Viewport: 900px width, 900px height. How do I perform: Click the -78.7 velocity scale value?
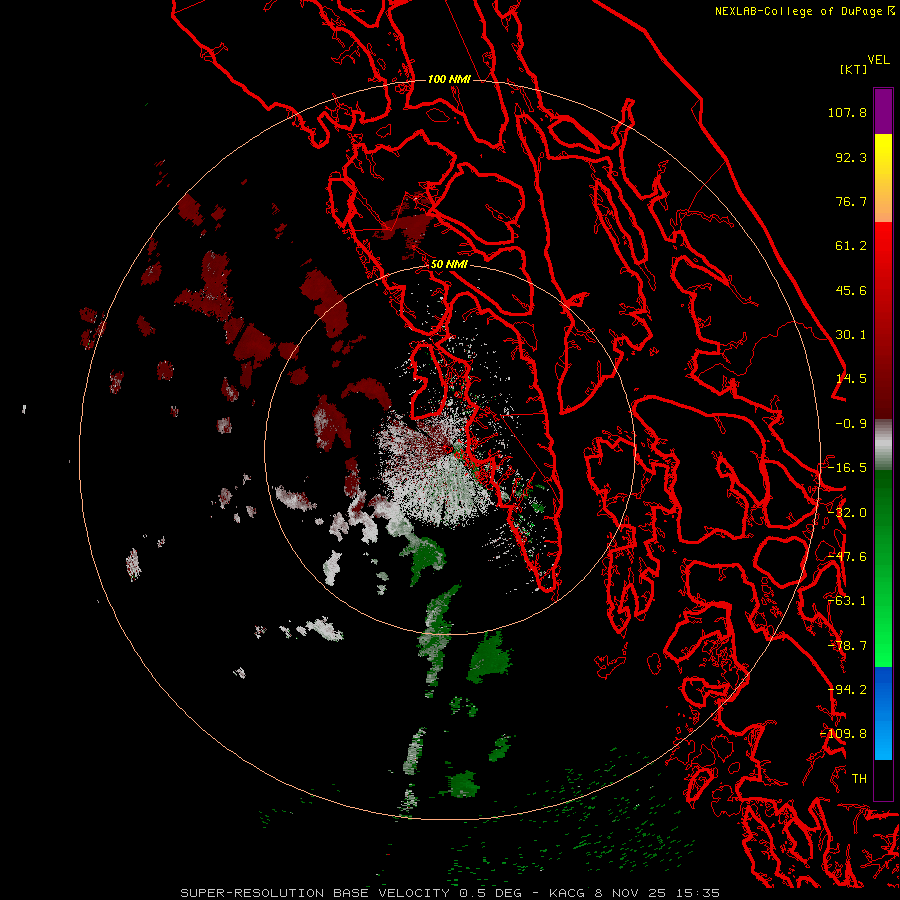point(847,646)
